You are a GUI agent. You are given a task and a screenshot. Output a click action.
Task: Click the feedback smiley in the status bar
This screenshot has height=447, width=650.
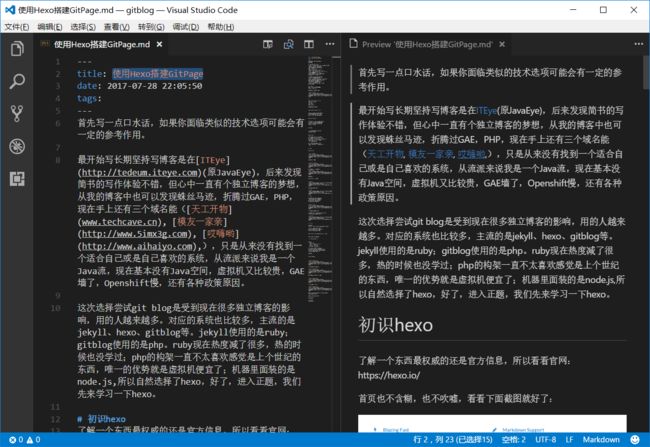tap(635, 440)
